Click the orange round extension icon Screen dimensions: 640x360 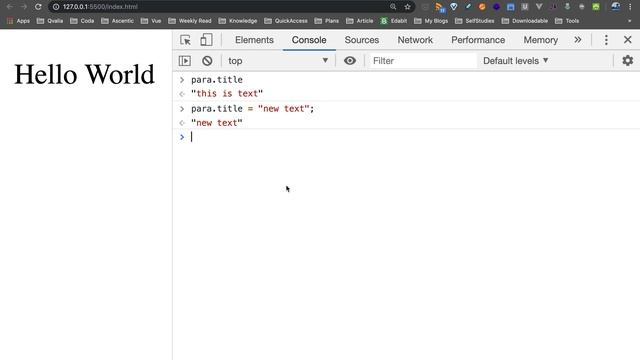[x=482, y=7]
